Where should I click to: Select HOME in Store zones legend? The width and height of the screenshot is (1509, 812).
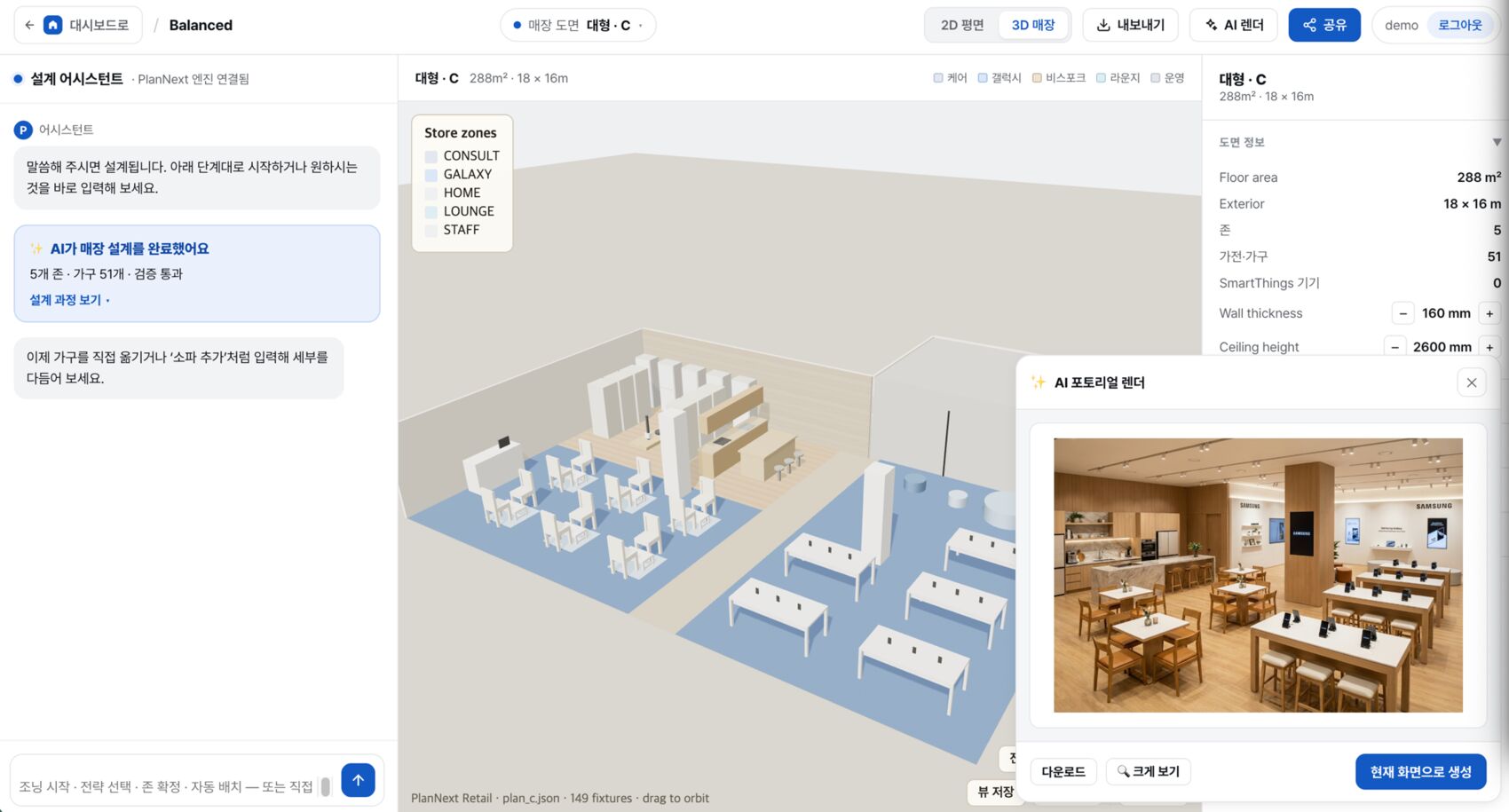tap(462, 193)
